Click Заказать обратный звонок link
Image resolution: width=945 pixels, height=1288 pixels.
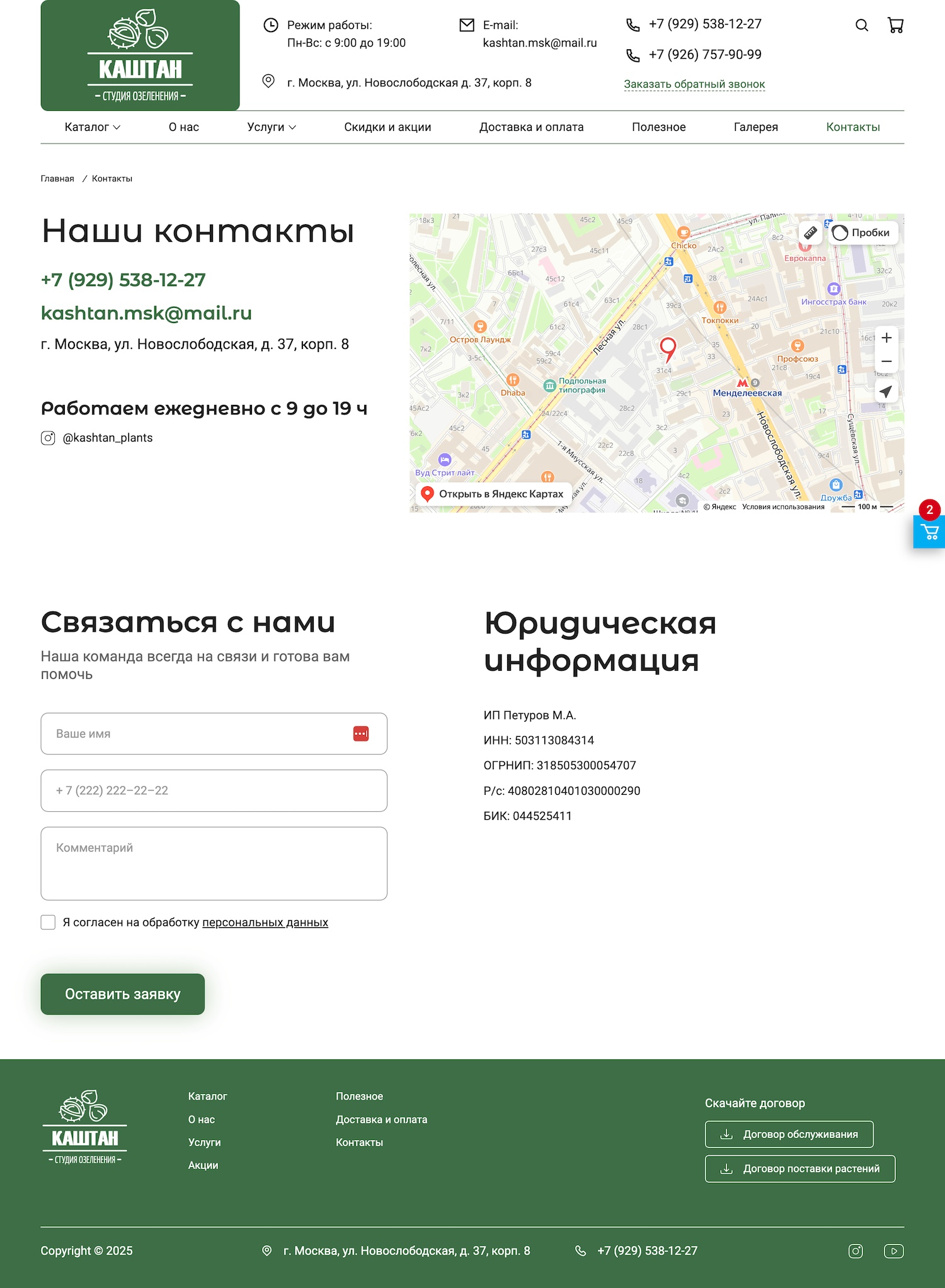[694, 84]
